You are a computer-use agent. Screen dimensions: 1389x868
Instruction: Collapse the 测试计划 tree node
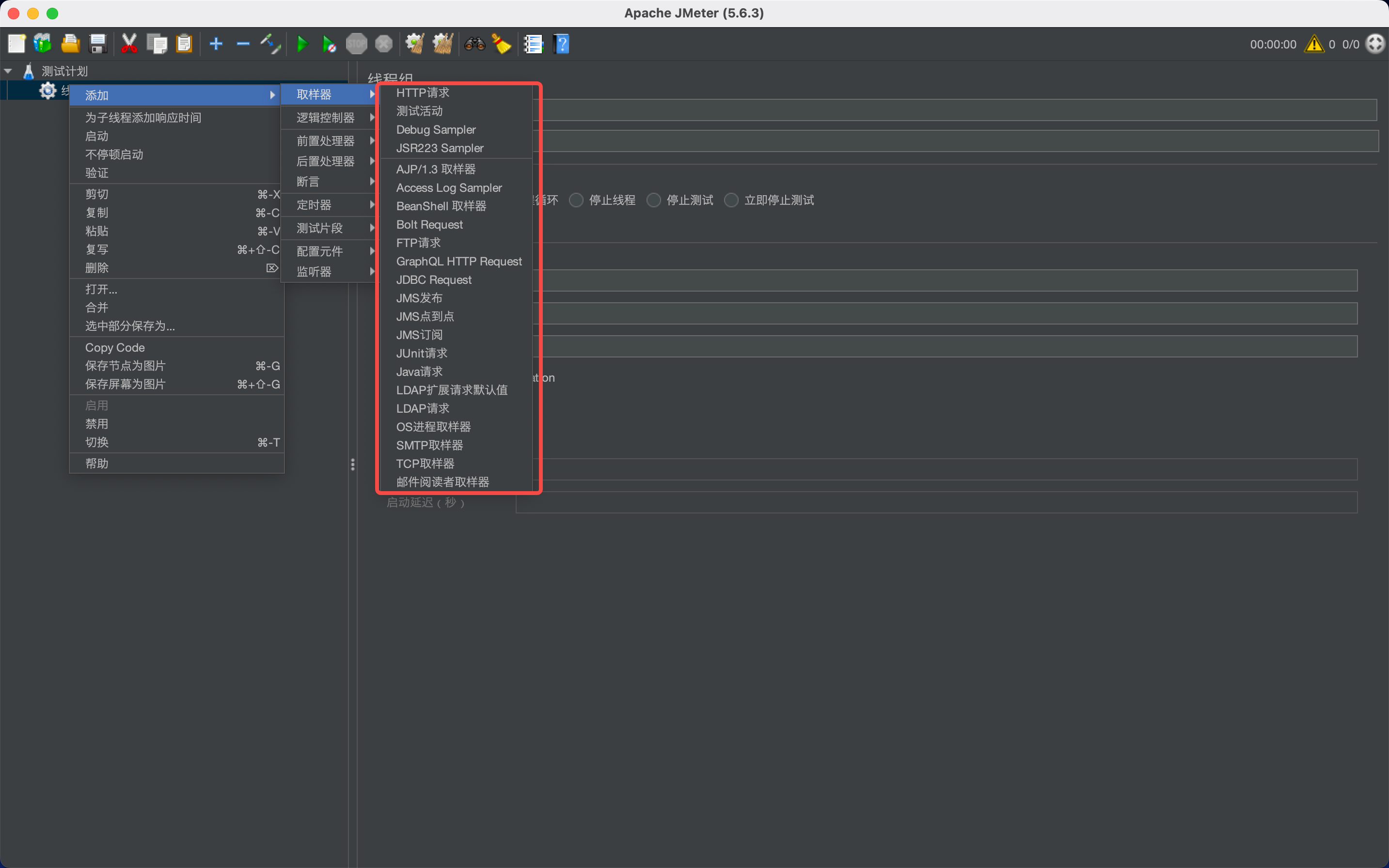pos(8,71)
